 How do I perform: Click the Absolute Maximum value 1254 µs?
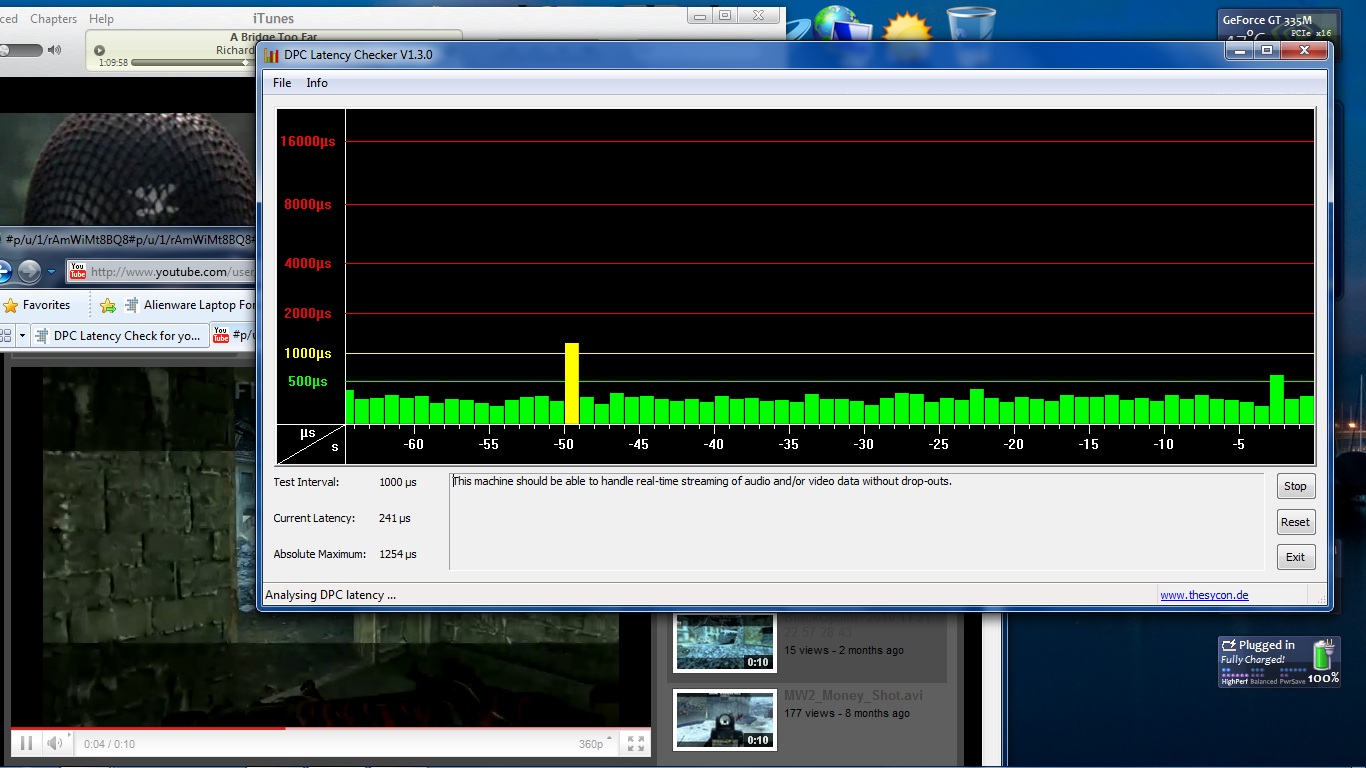[x=398, y=554]
